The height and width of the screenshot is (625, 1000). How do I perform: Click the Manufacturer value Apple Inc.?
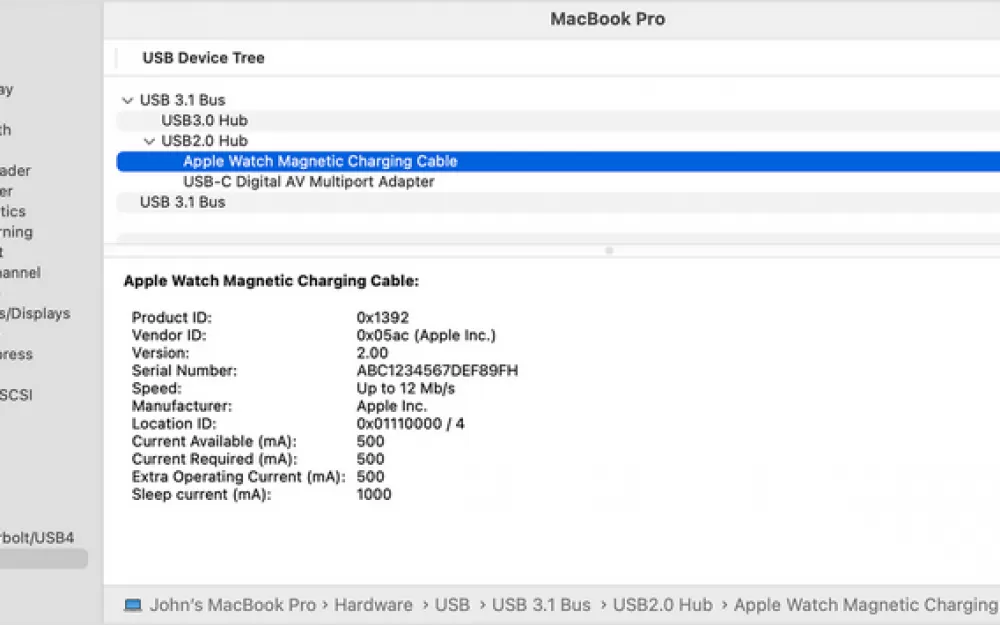coord(392,406)
